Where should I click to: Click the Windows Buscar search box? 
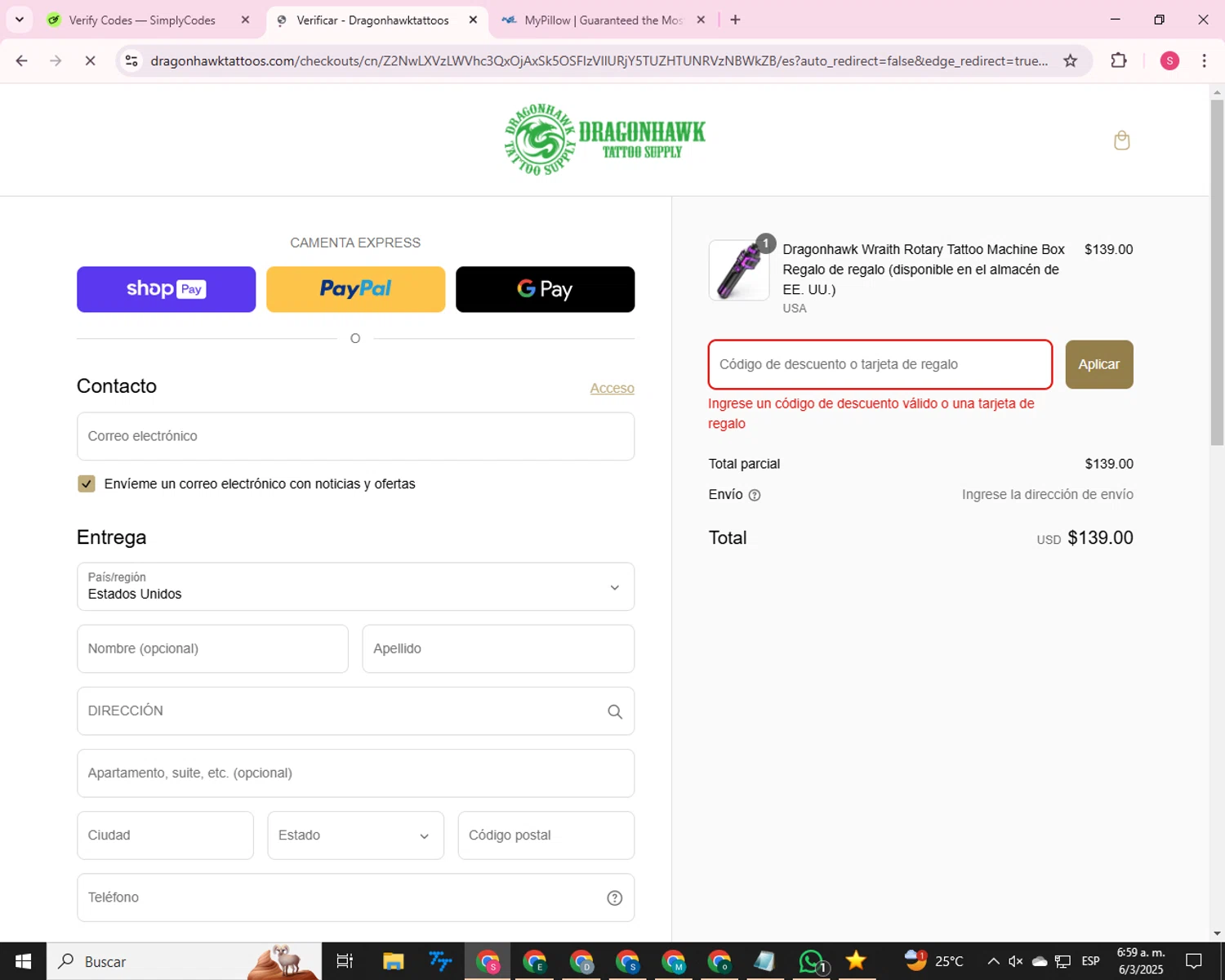coord(184,961)
